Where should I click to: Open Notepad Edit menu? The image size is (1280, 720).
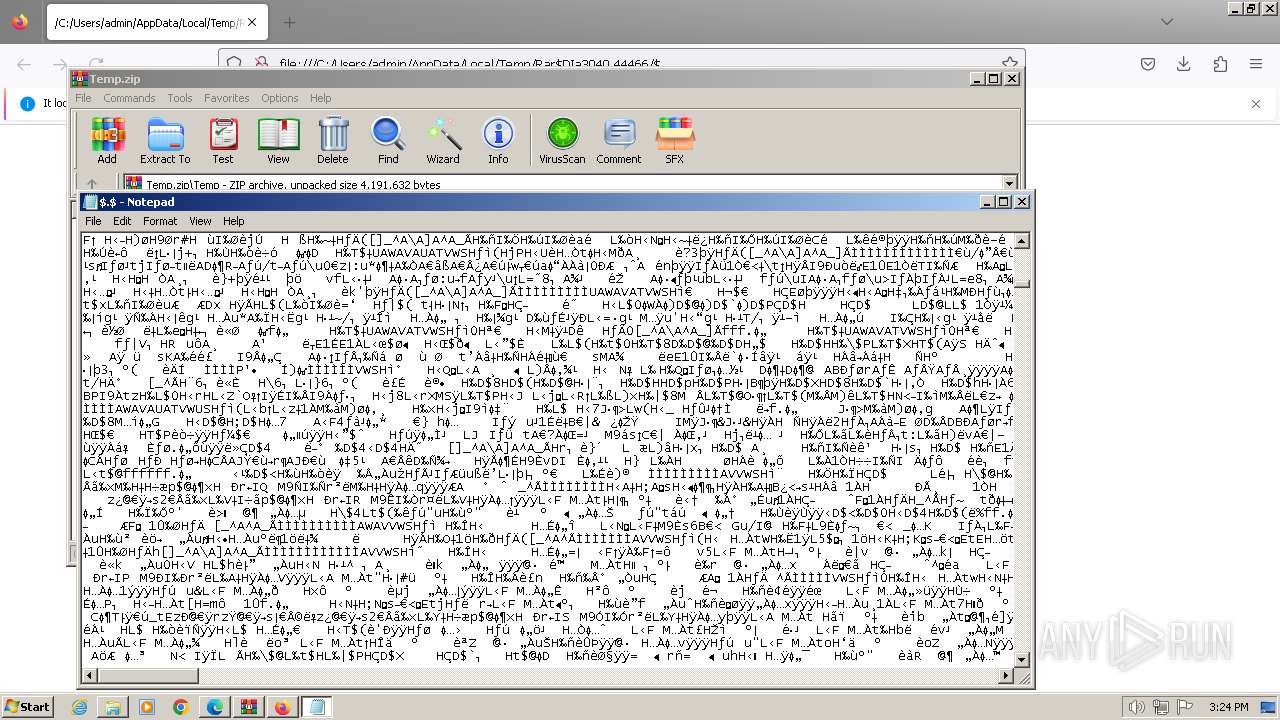(x=122, y=221)
